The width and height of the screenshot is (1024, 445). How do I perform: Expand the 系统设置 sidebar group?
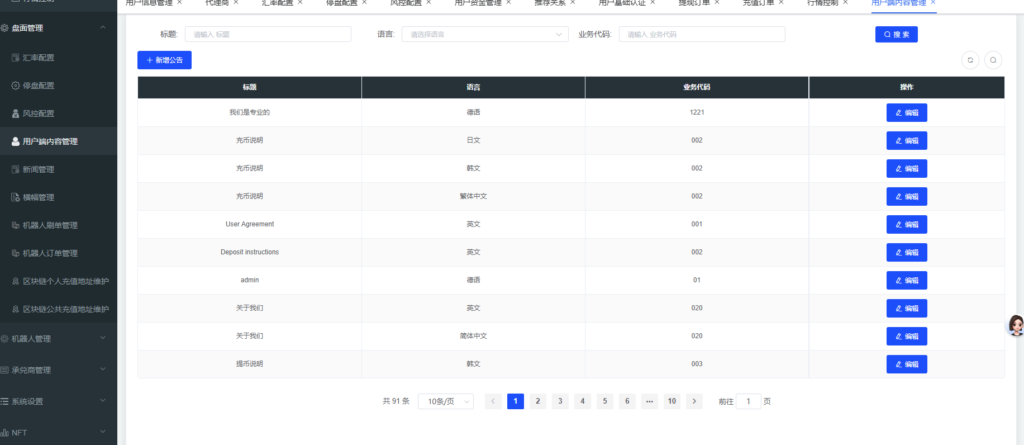coord(59,401)
